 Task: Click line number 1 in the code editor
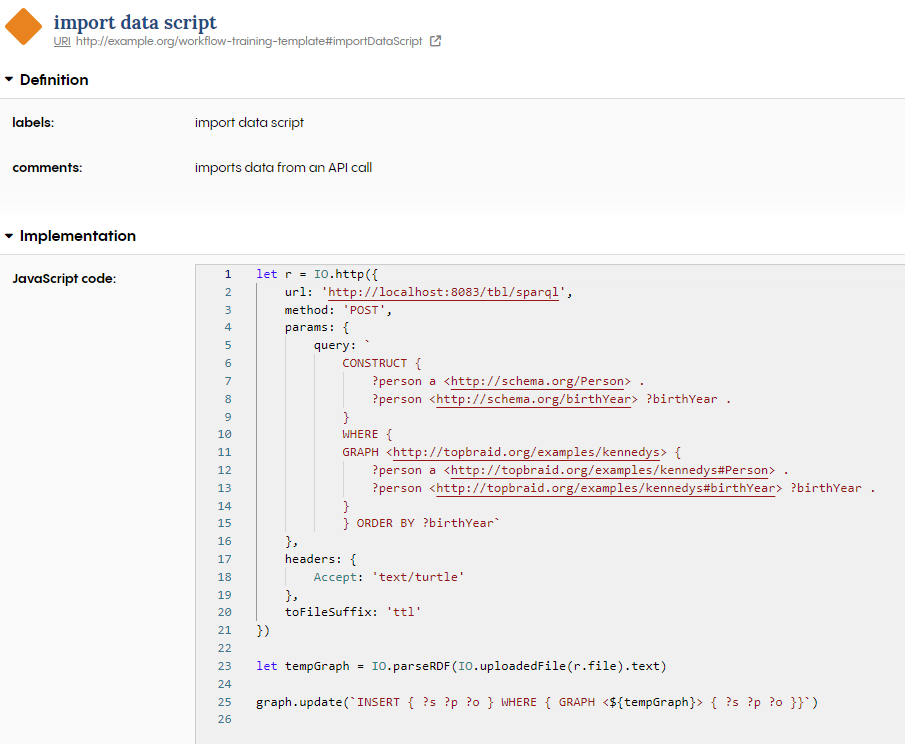point(228,274)
